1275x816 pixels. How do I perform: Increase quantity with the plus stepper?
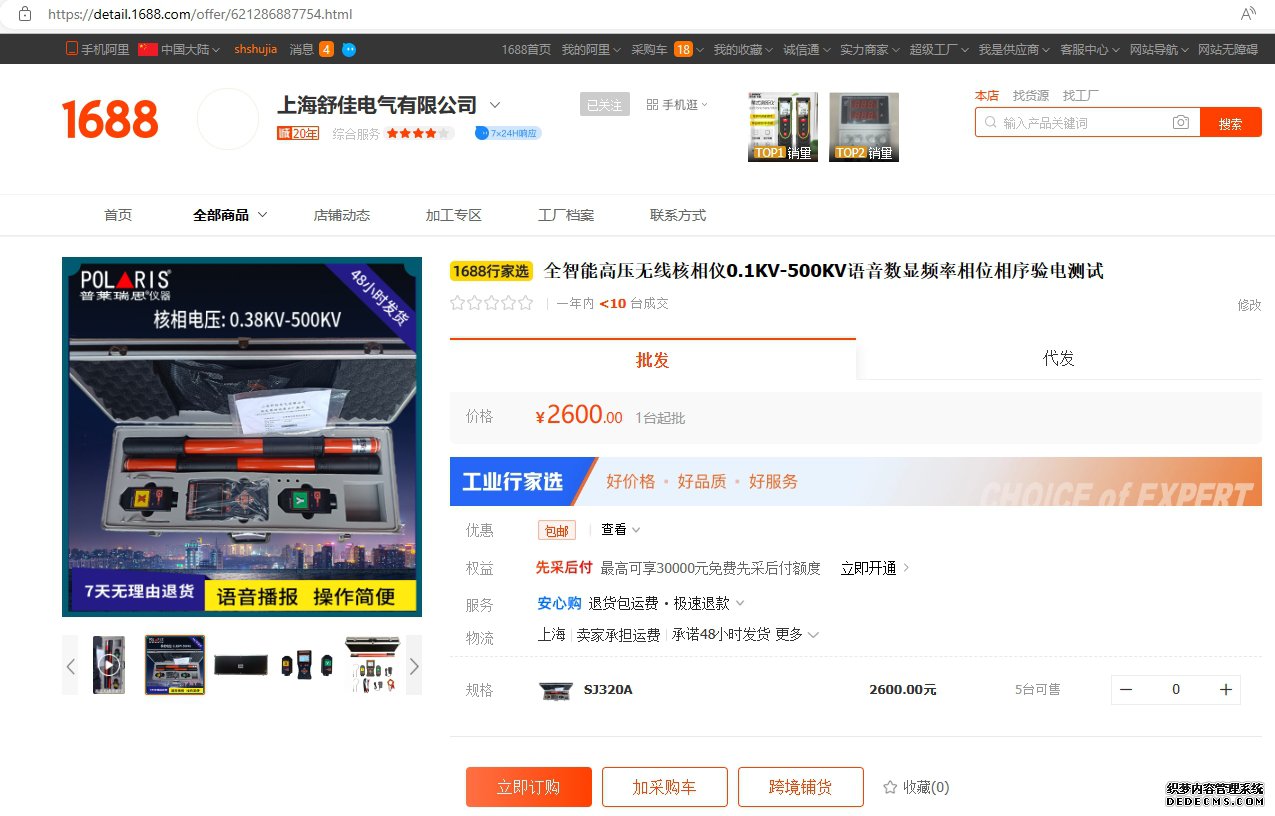coord(1224,689)
